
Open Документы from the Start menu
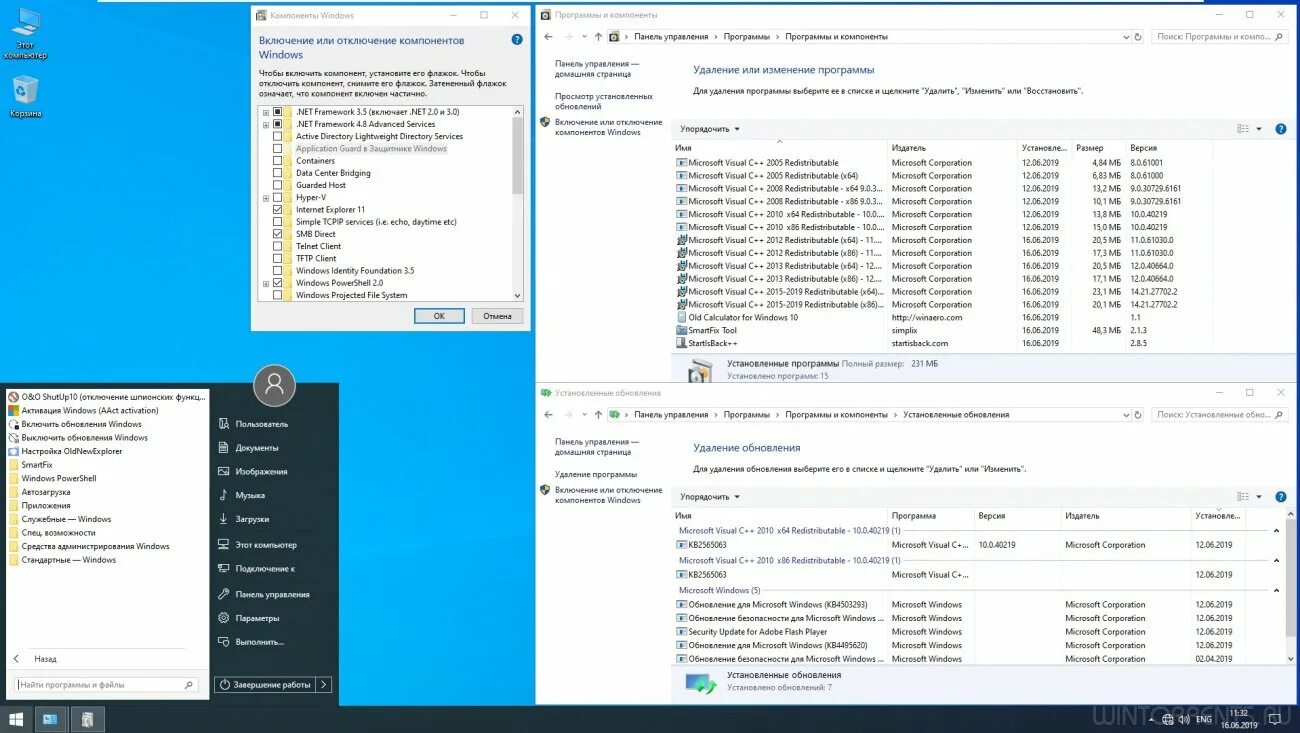257,448
